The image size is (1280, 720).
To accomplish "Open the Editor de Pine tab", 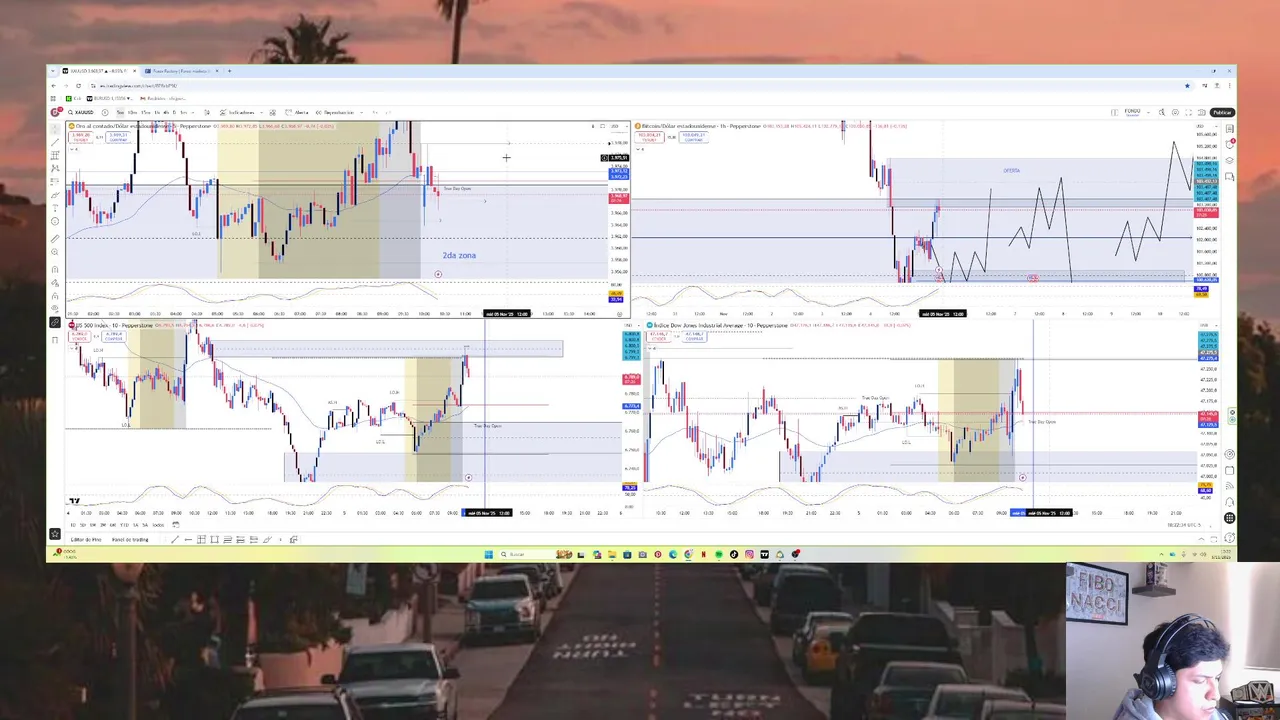I will pyautogui.click(x=86, y=540).
